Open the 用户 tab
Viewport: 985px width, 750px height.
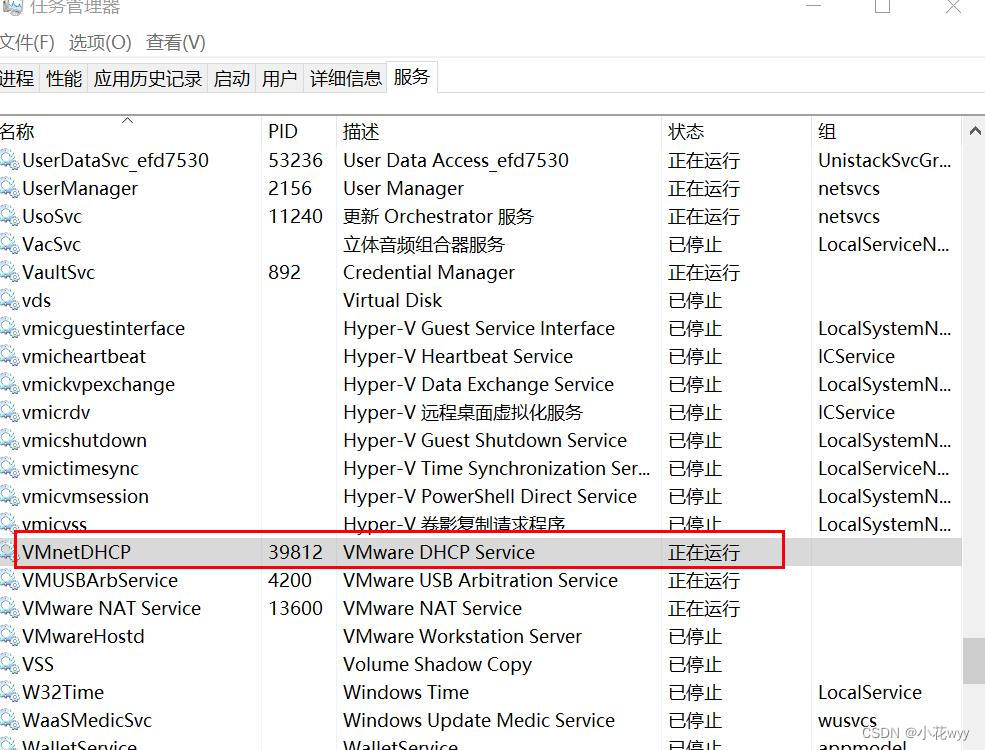tap(280, 77)
